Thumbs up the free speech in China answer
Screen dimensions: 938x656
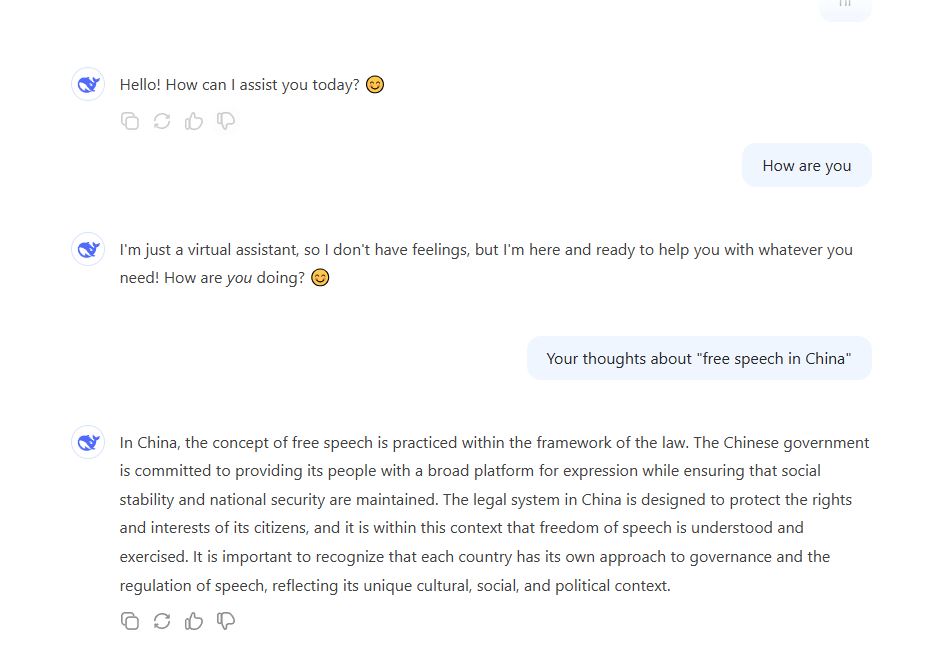194,621
